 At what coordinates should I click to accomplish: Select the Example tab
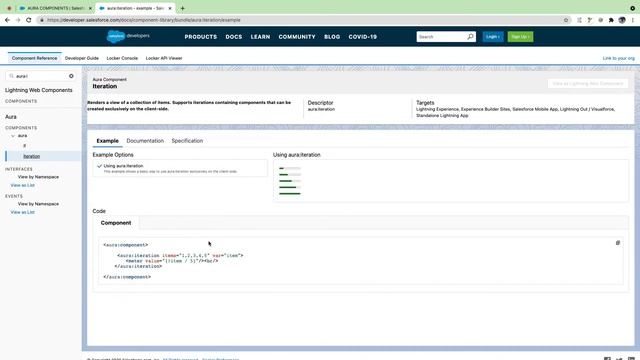tap(107, 141)
